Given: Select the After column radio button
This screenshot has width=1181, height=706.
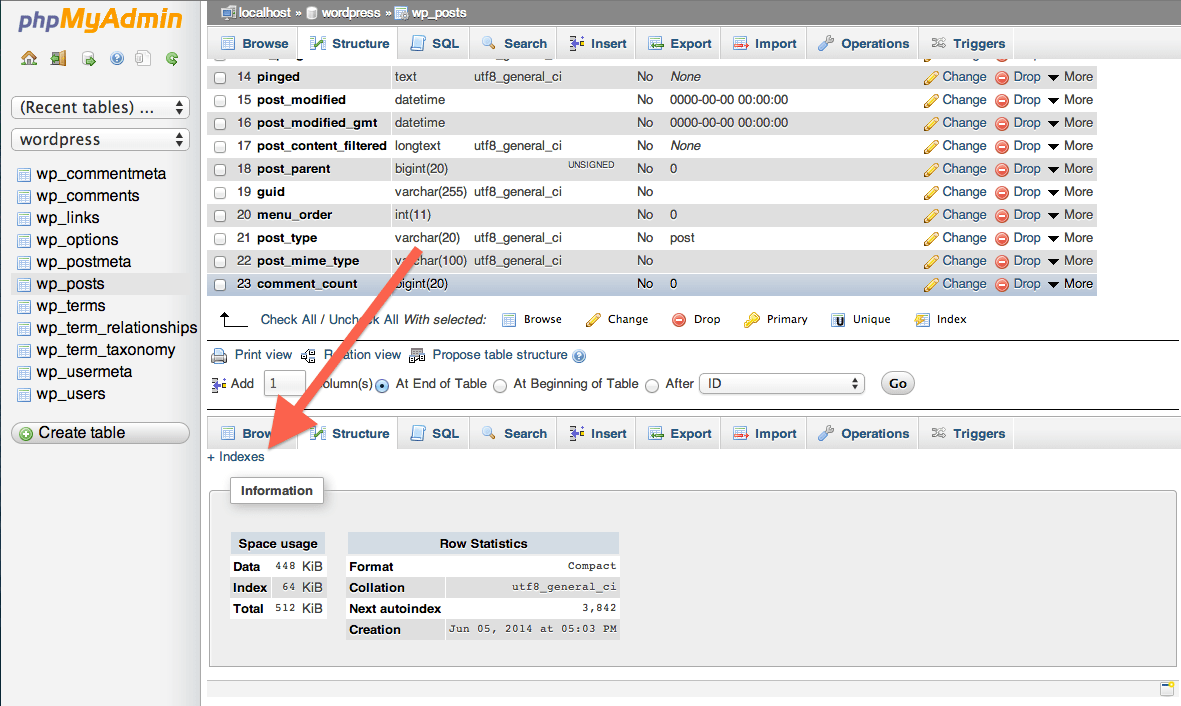Looking at the screenshot, I should (x=652, y=386).
